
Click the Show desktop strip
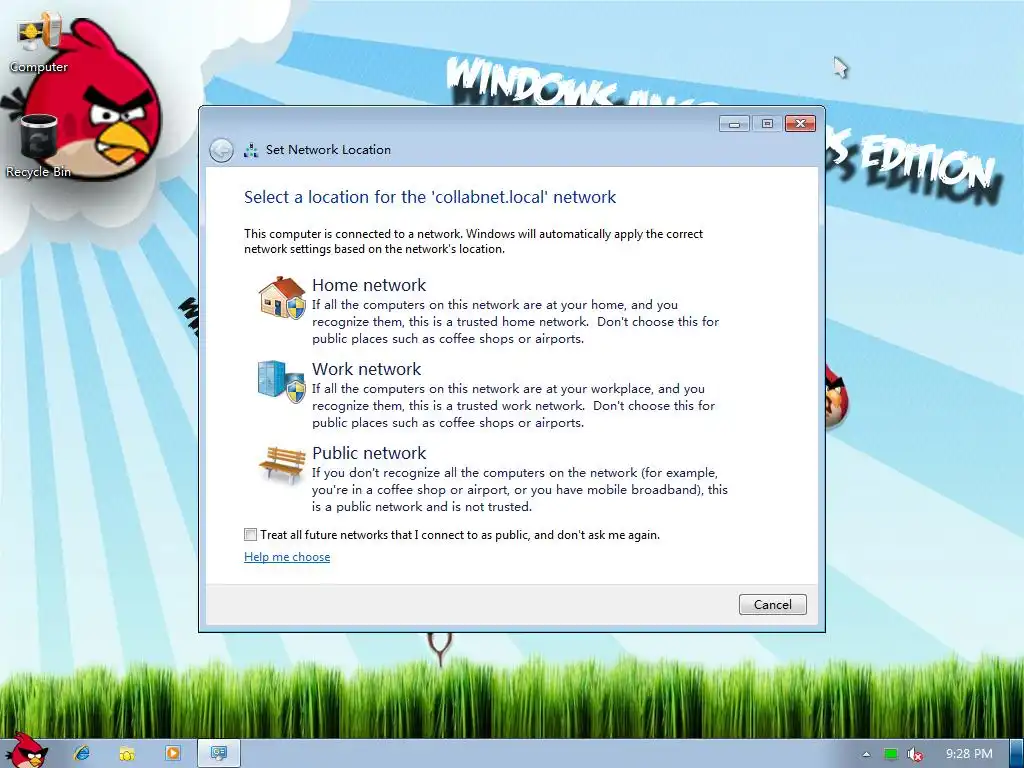1016,754
